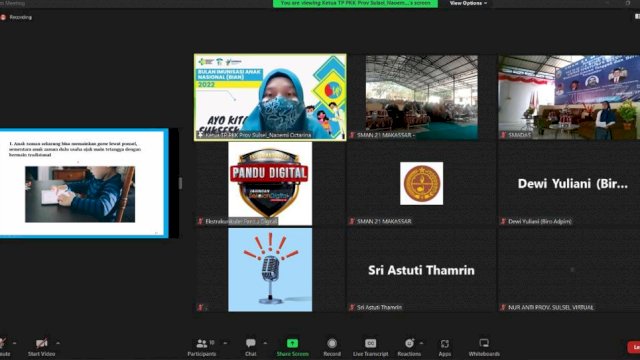Select the microphone illustration participant tile

270,270
